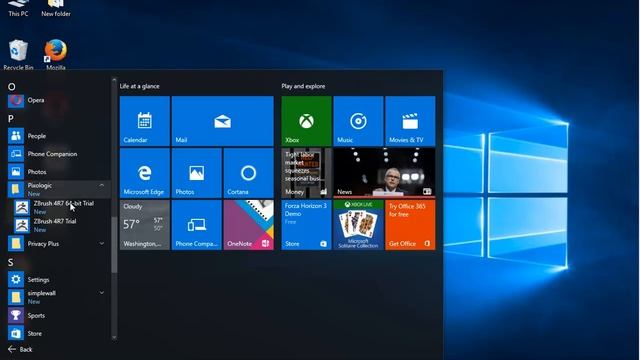Open the People app icon
640x360 pixels.
(16, 136)
